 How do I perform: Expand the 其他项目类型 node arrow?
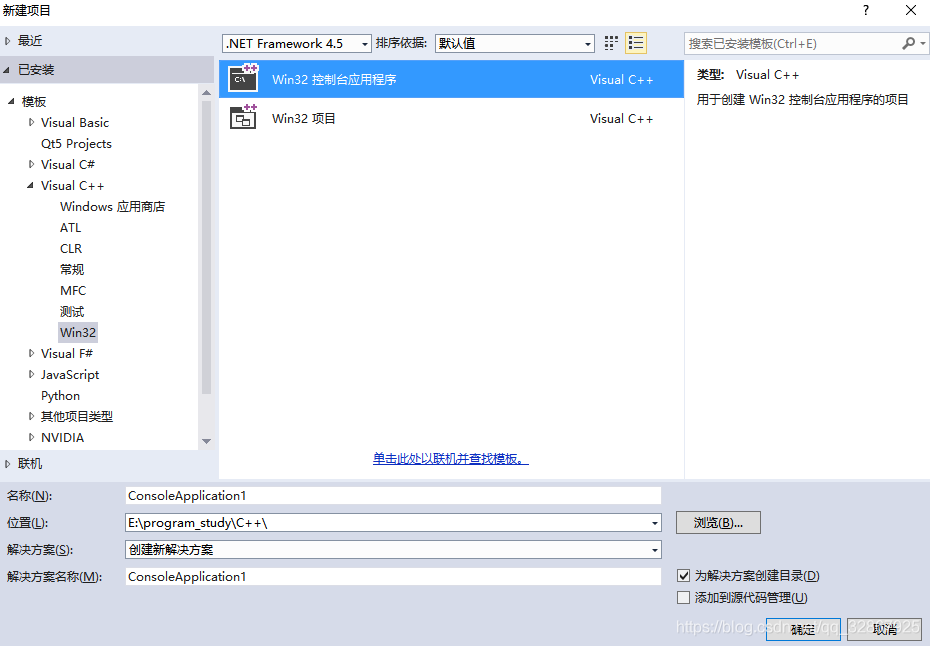click(x=31, y=416)
